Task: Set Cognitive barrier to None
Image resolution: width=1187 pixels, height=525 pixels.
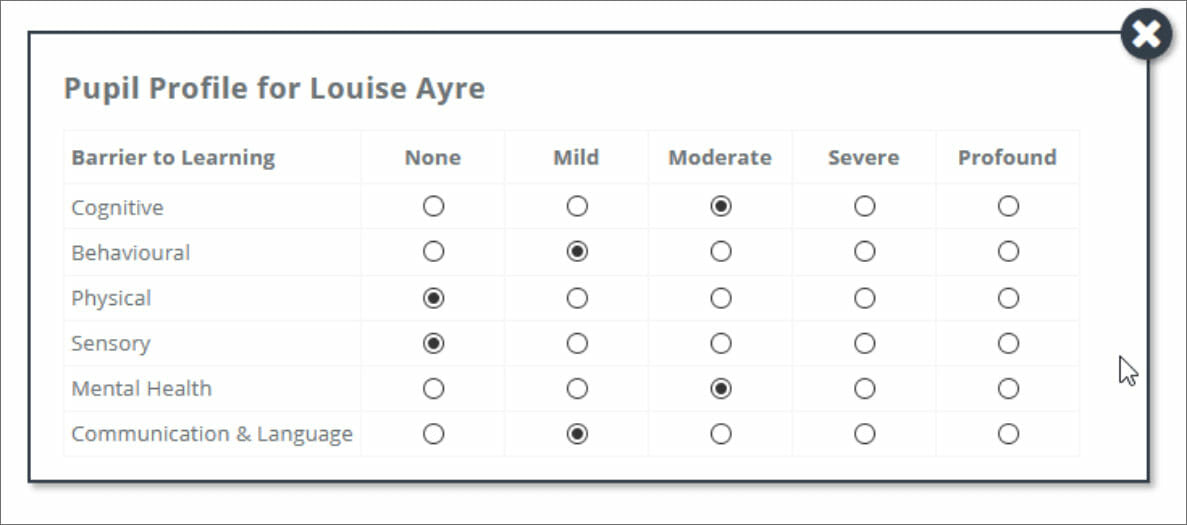Action: (433, 207)
